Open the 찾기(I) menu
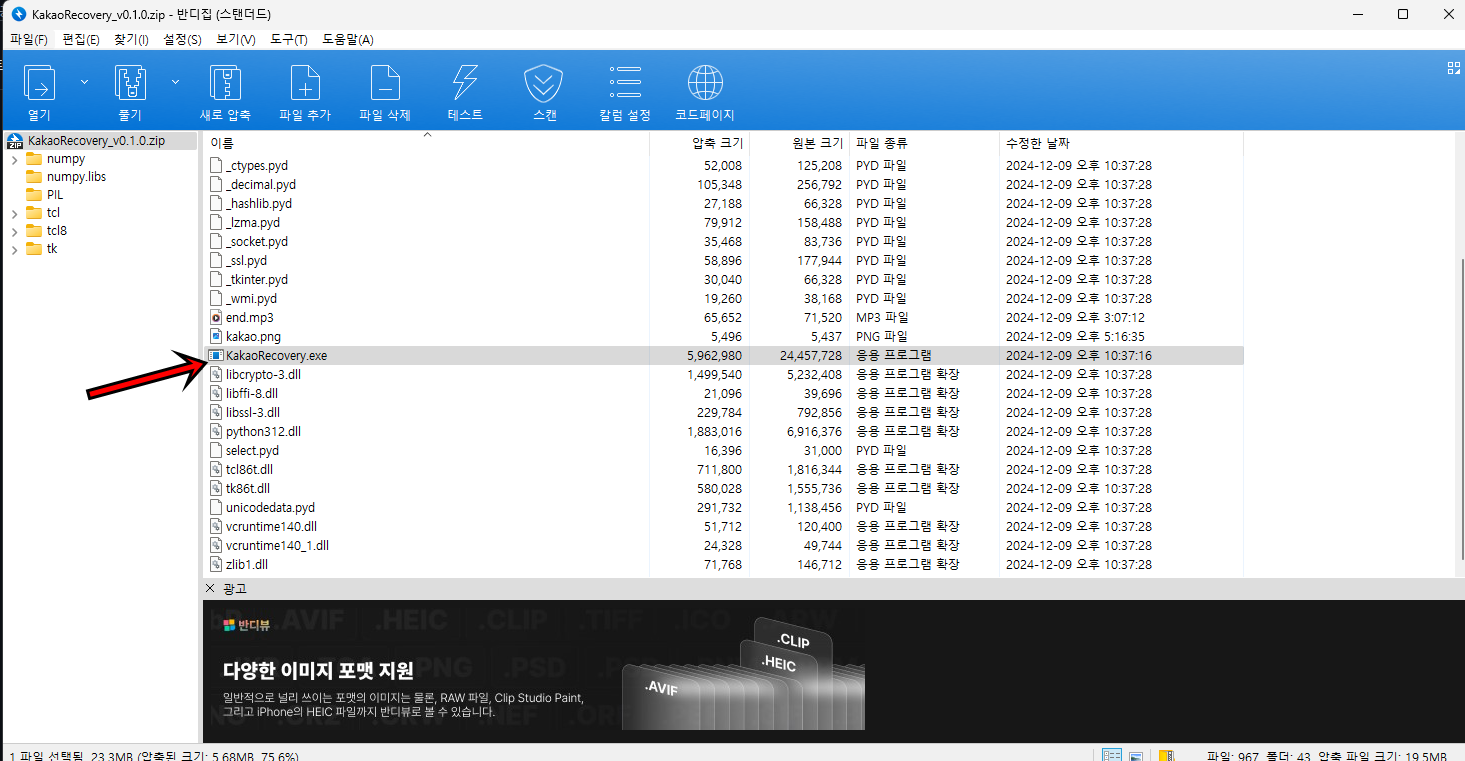Screen dimensions: 1465x761 click(131, 40)
